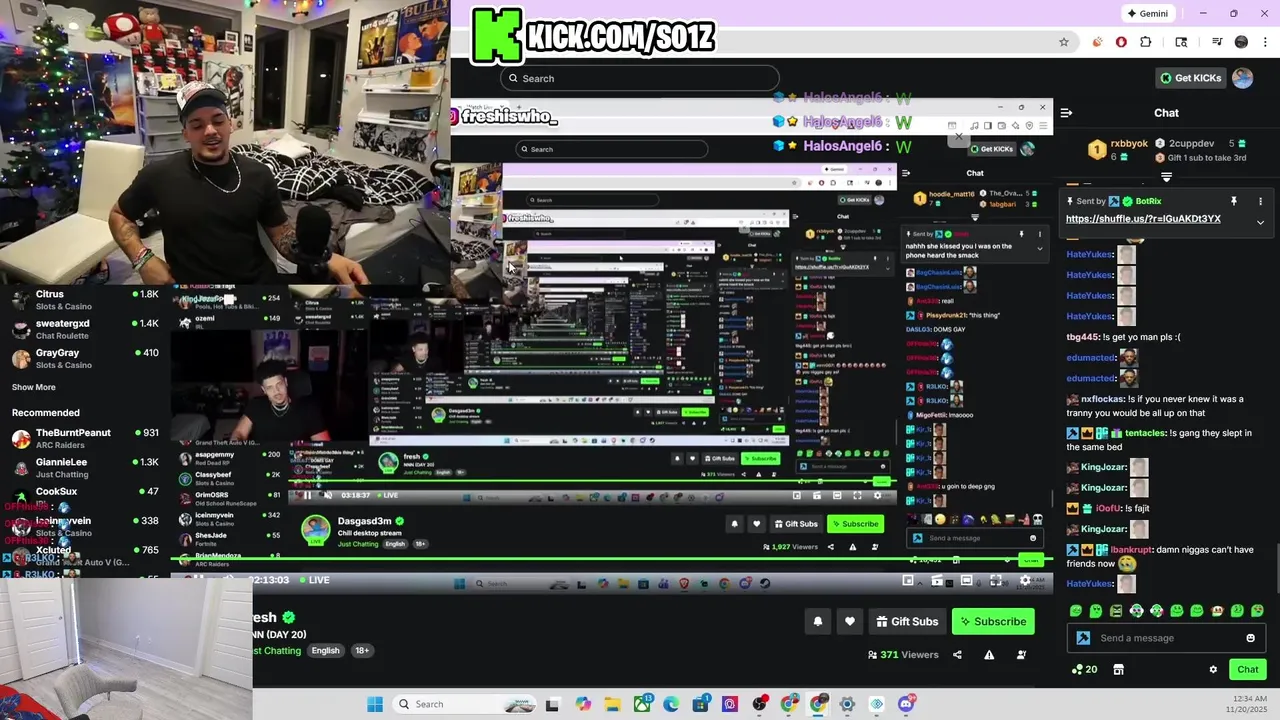The image size is (1280, 720).
Task: Open the emoji picker in message box
Action: tap(1250, 638)
